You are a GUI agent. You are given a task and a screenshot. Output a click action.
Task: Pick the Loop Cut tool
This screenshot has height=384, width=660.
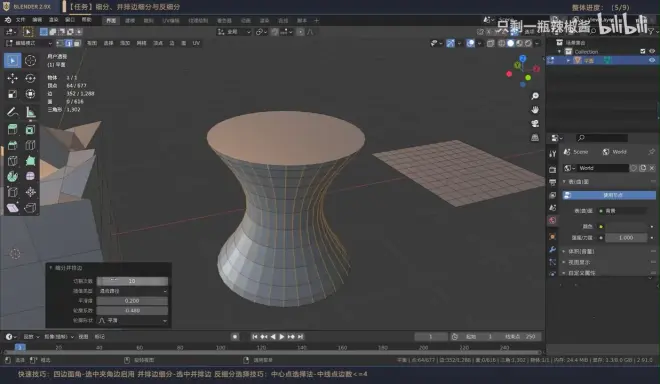(30, 145)
